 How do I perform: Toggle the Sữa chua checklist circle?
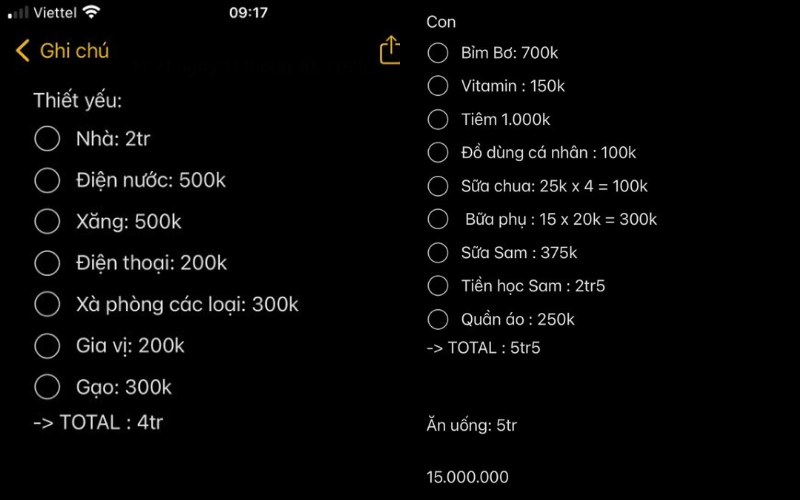point(438,186)
